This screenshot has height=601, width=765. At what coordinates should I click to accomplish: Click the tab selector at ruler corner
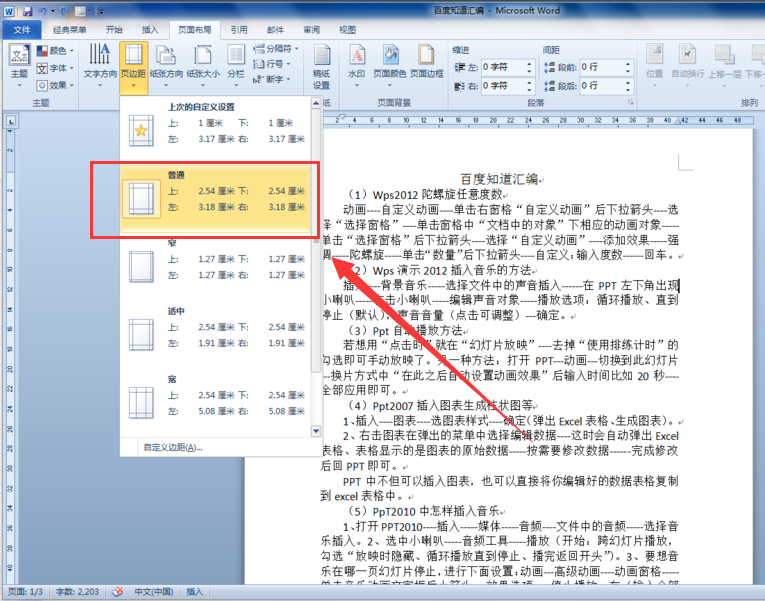coord(10,121)
